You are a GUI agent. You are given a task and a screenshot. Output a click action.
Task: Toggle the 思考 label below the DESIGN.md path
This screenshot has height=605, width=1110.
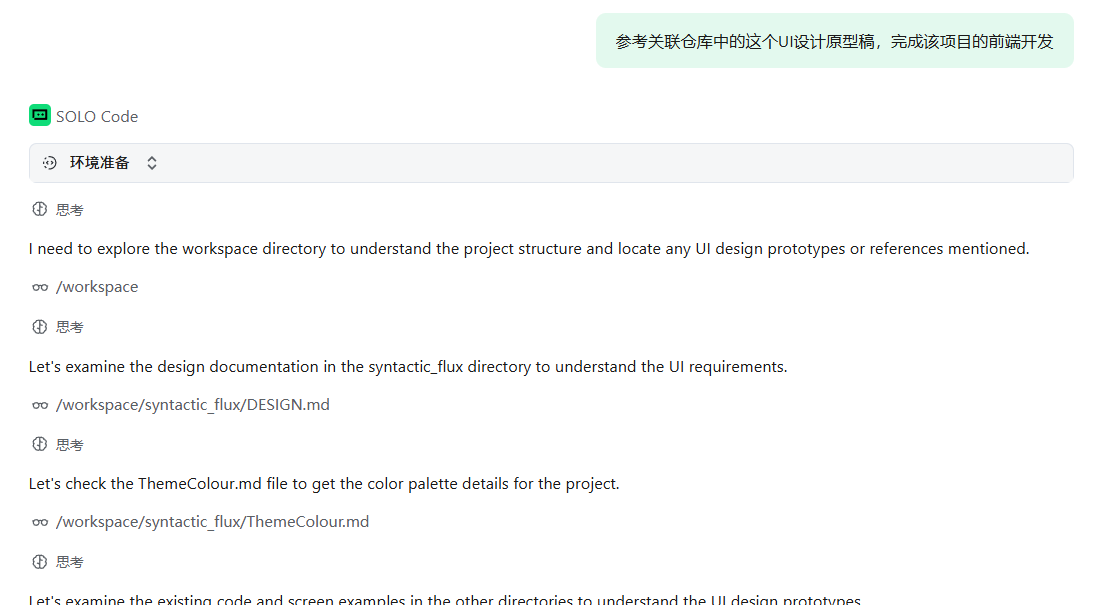coord(70,445)
